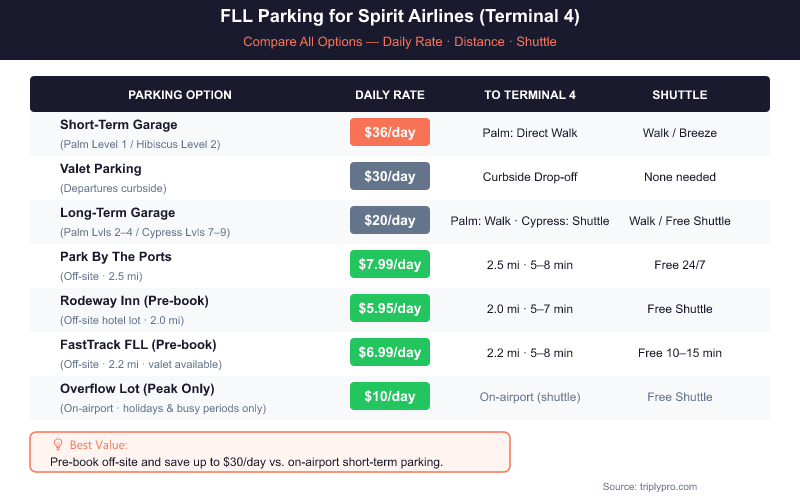Click the green $7.99/day price badge

[x=390, y=265]
